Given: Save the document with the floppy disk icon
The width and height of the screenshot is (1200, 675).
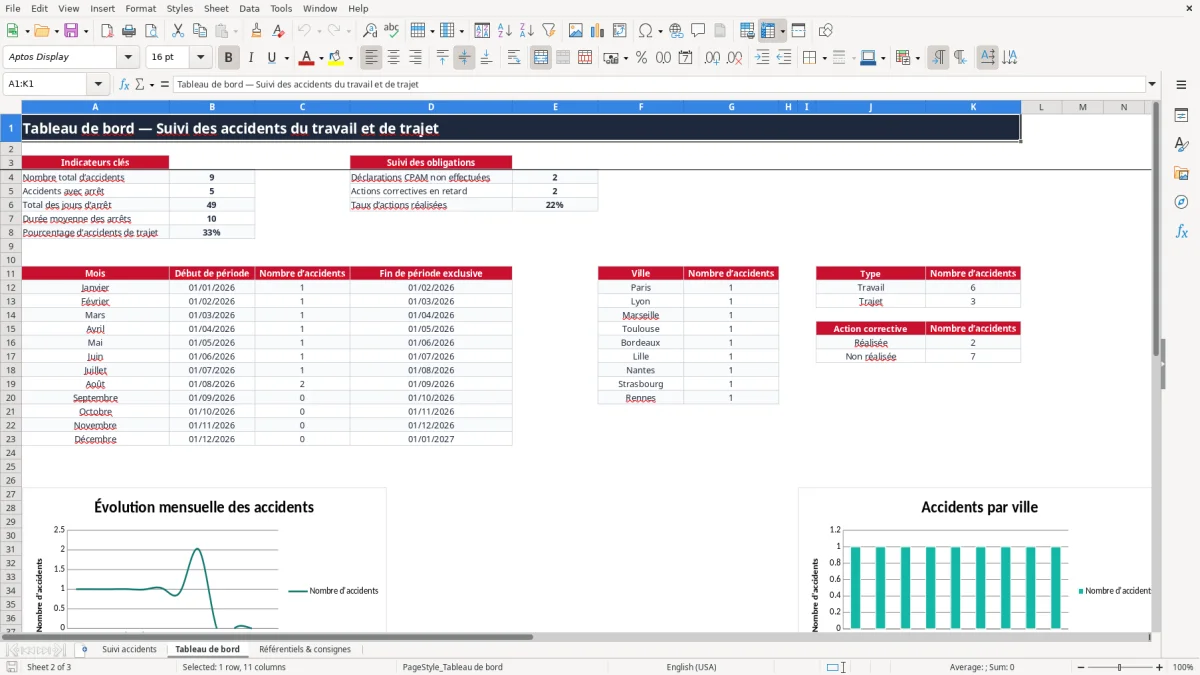Looking at the screenshot, I should pyautogui.click(x=70, y=31).
